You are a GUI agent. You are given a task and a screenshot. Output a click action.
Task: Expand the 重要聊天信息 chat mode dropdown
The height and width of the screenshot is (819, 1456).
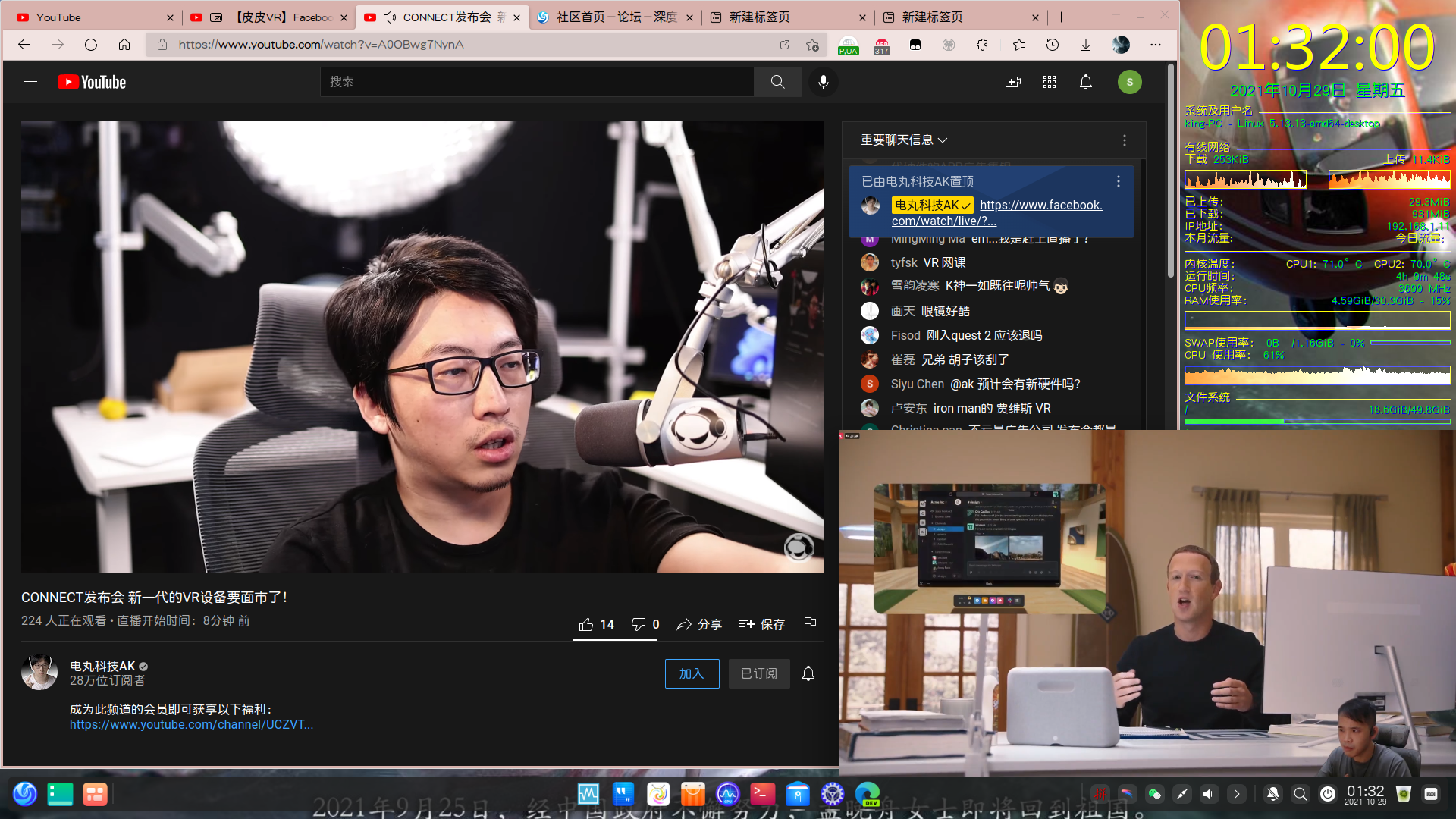(904, 140)
